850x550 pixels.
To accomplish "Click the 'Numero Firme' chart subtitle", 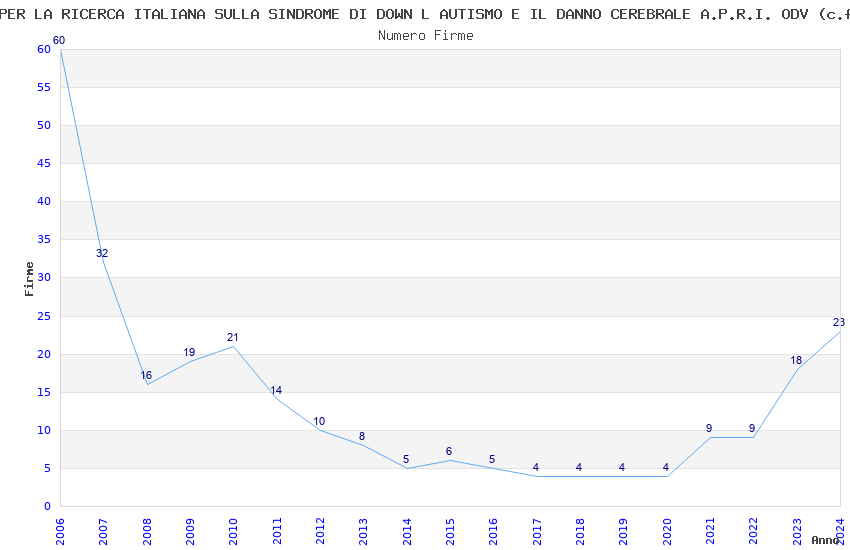I will click(x=426, y=36).
